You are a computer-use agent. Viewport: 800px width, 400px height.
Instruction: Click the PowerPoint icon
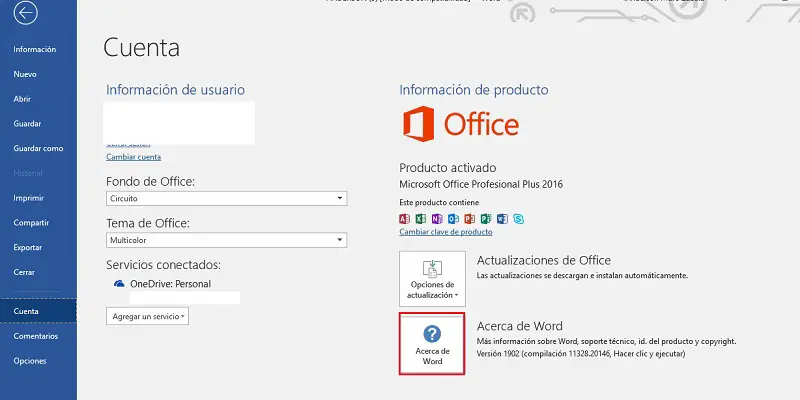[469, 219]
